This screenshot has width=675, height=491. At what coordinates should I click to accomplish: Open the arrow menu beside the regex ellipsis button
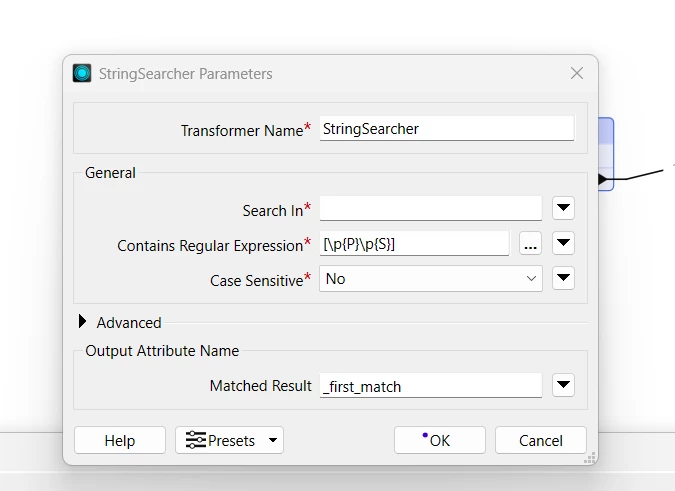564,244
